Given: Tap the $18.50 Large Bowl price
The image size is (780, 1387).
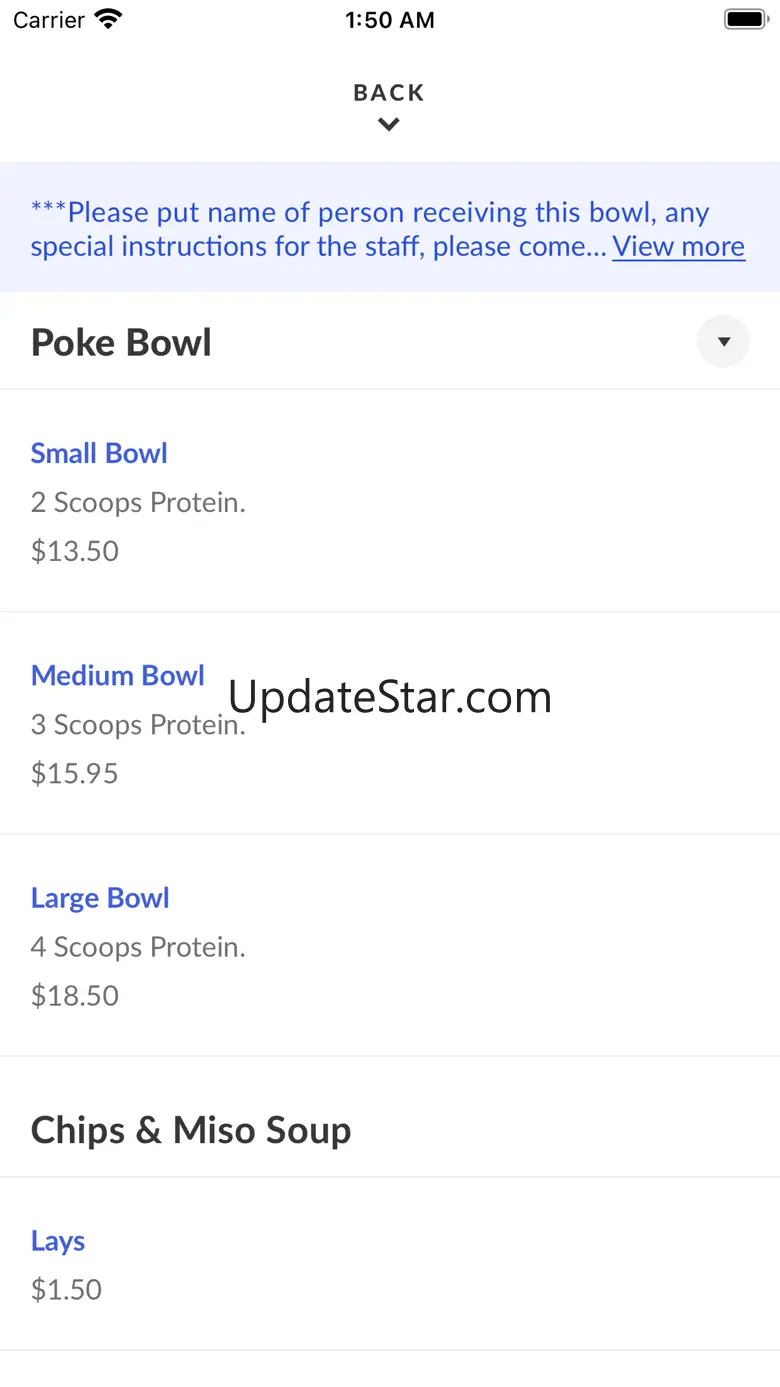Looking at the screenshot, I should [x=75, y=995].
